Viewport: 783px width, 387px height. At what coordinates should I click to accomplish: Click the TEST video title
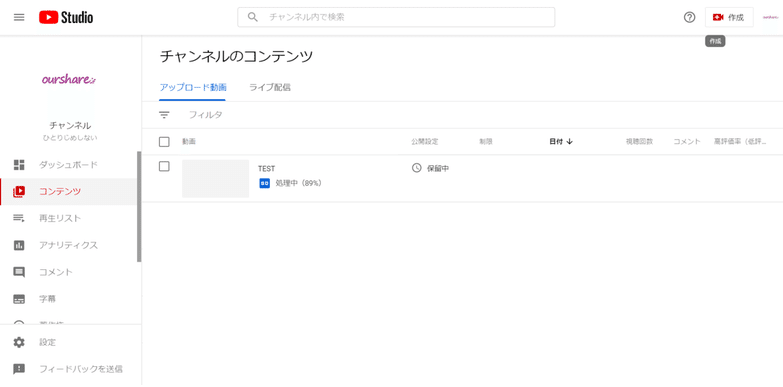click(x=266, y=169)
